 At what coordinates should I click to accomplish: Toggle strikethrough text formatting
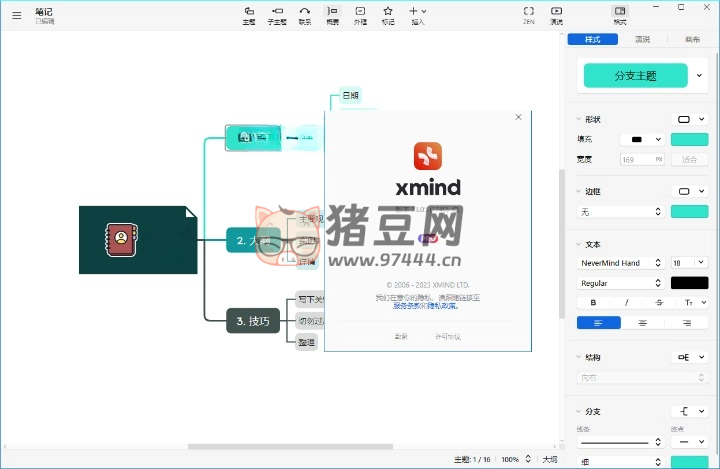point(658,302)
